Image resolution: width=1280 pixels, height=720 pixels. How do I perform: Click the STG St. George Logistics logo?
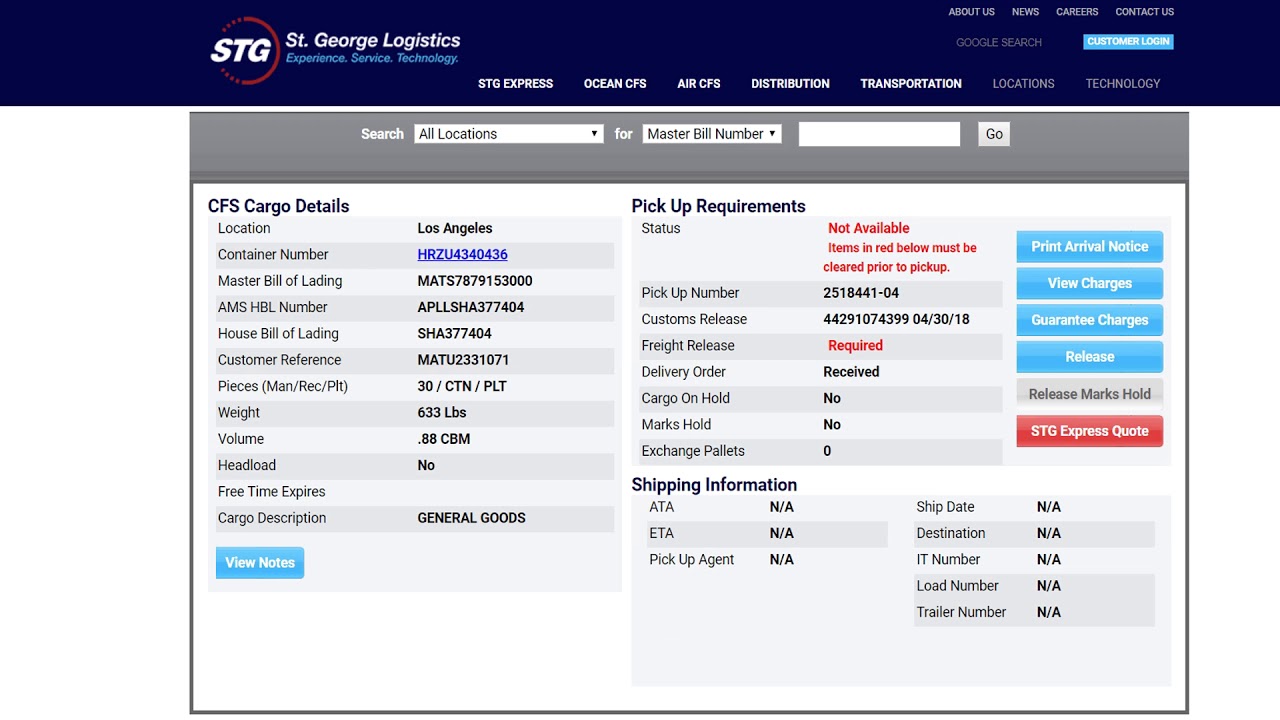click(x=335, y=50)
